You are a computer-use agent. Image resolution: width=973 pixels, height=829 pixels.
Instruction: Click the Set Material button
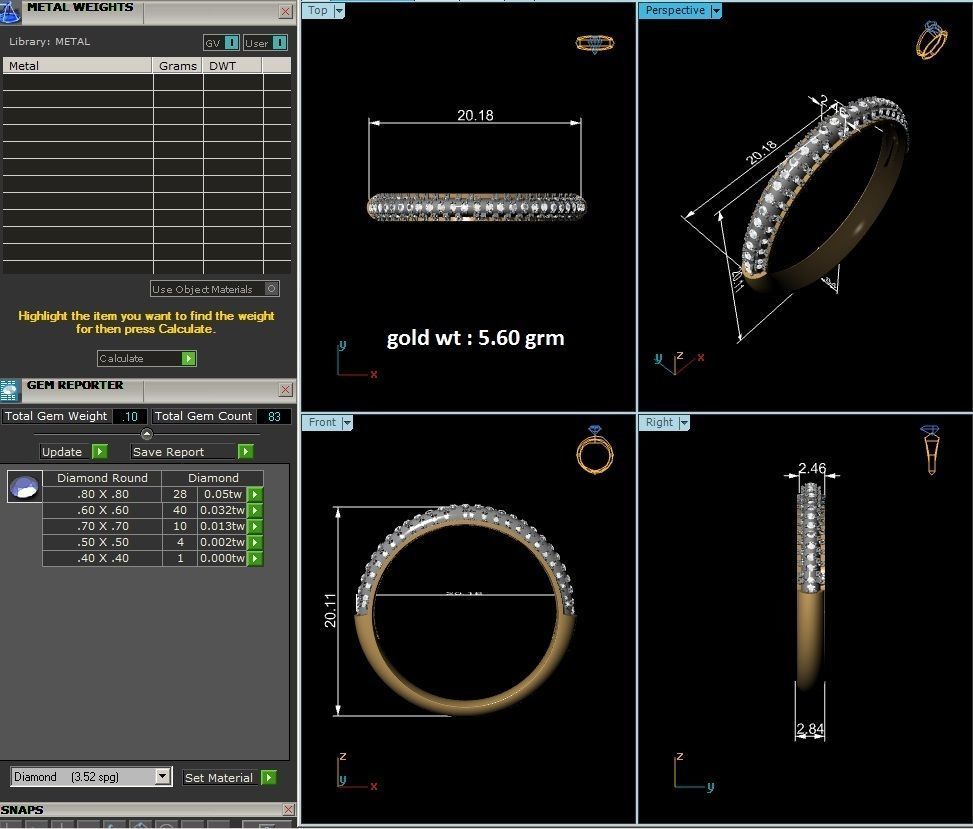(229, 777)
